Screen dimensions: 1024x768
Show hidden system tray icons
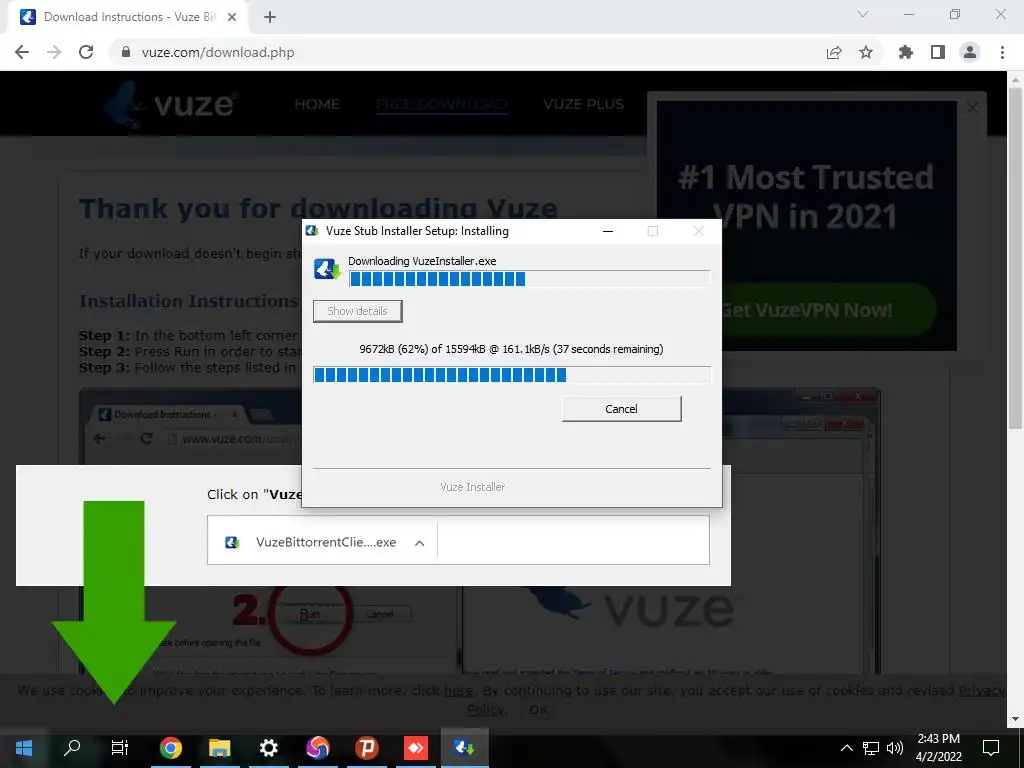pos(846,748)
